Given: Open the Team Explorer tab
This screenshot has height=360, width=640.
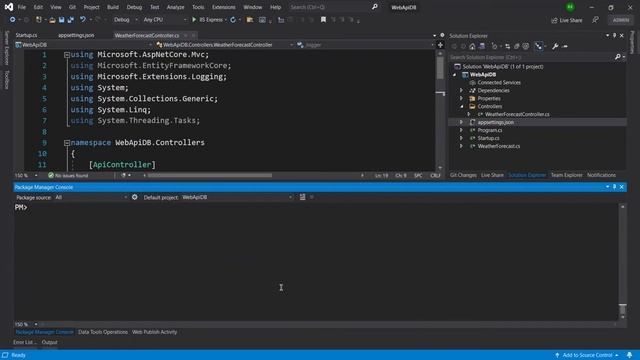Looking at the screenshot, I should [x=567, y=175].
